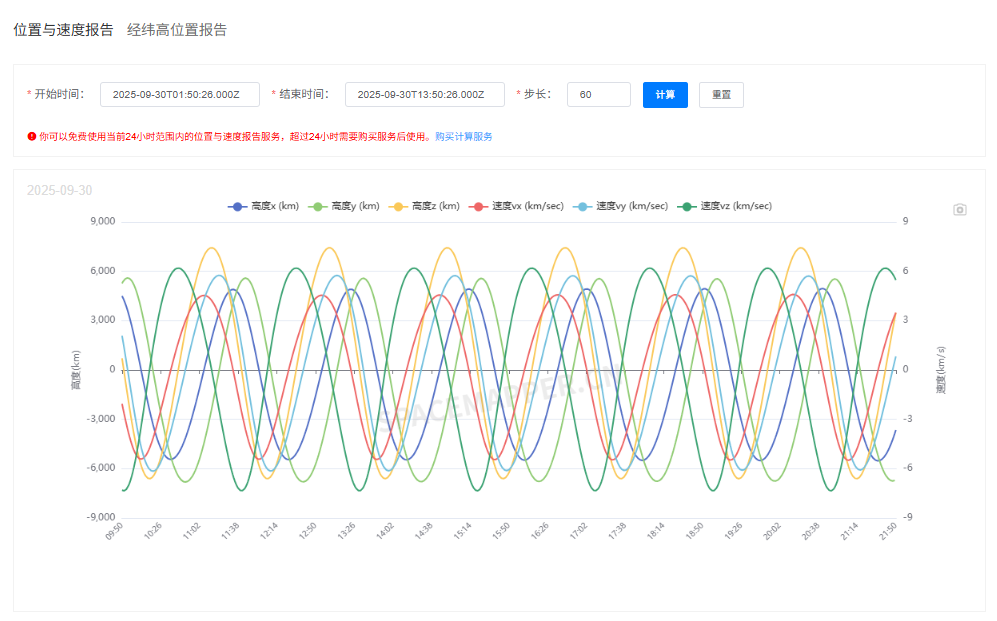Click the camera icon to save chart image
997x621 pixels.
[959, 210]
